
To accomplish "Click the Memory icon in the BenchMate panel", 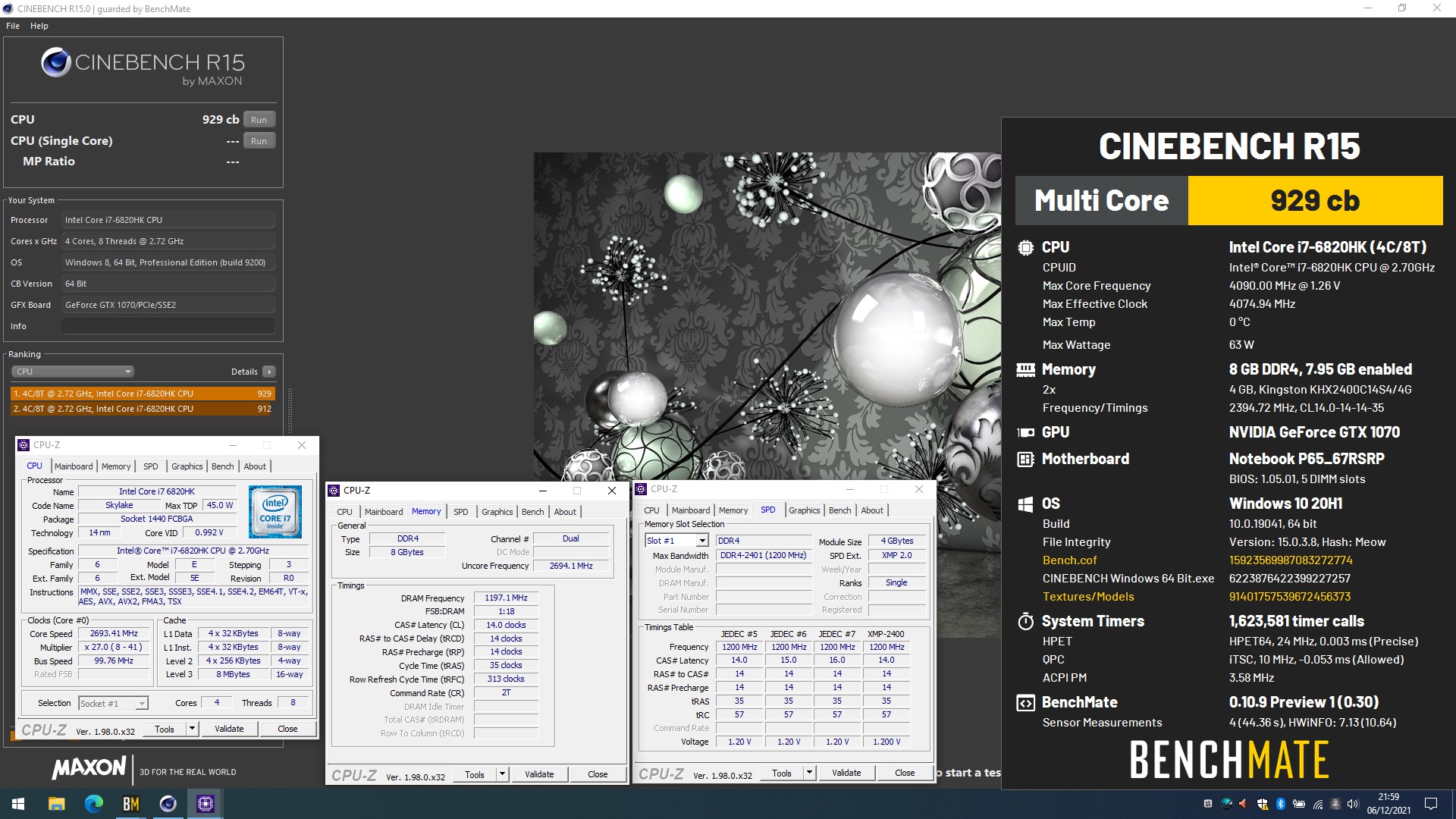I will pos(1025,369).
